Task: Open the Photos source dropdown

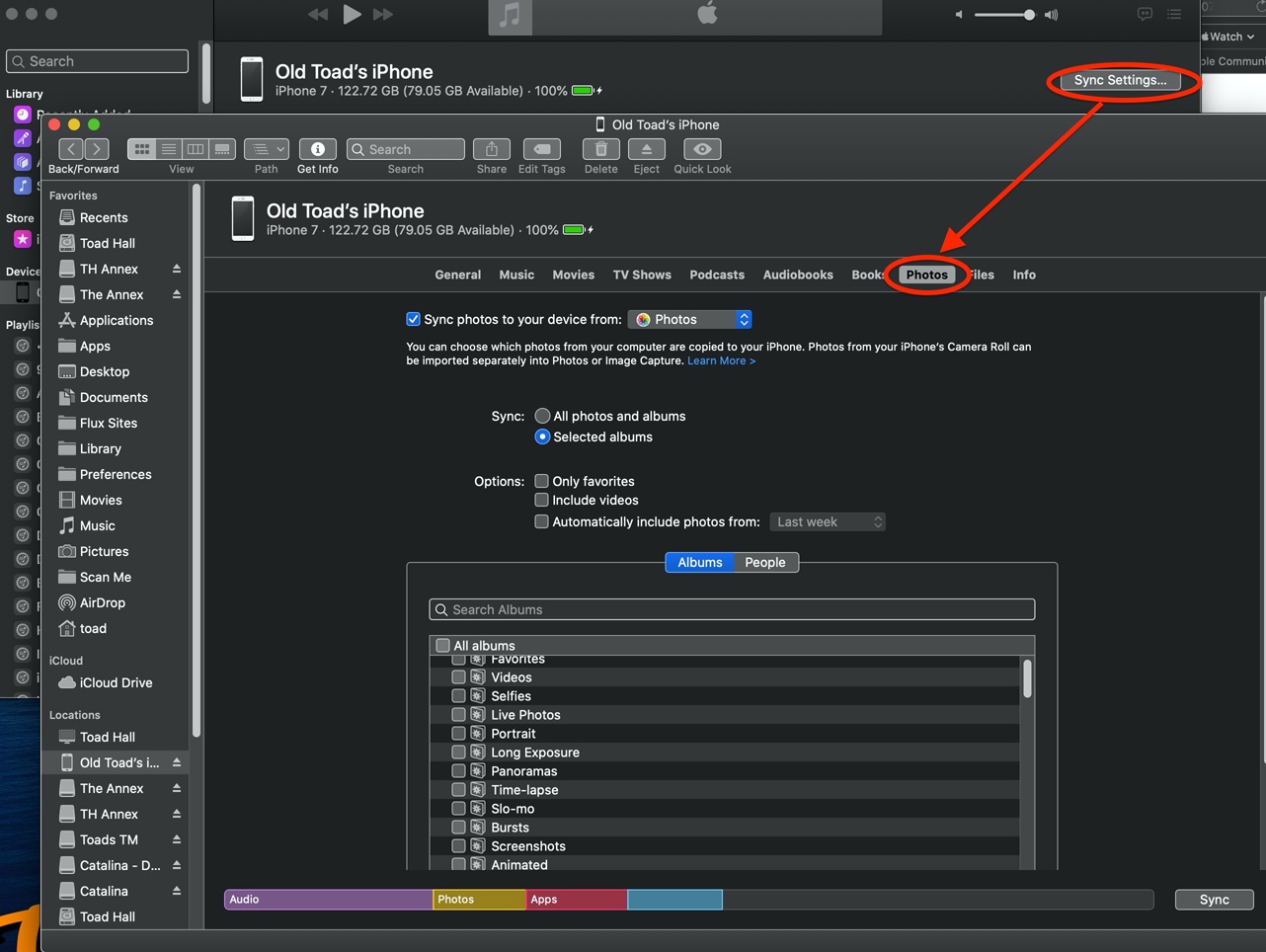Action: coord(690,319)
